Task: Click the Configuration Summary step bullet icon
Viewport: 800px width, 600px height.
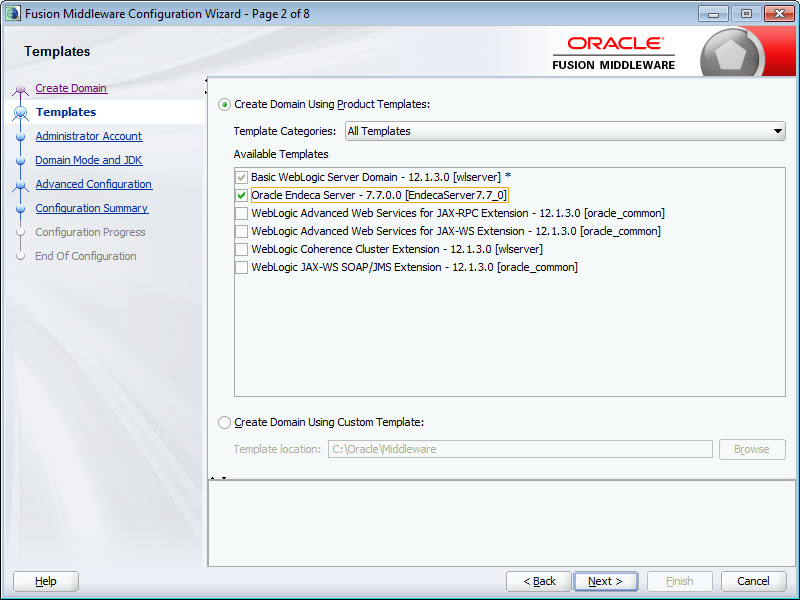Action: 20,209
